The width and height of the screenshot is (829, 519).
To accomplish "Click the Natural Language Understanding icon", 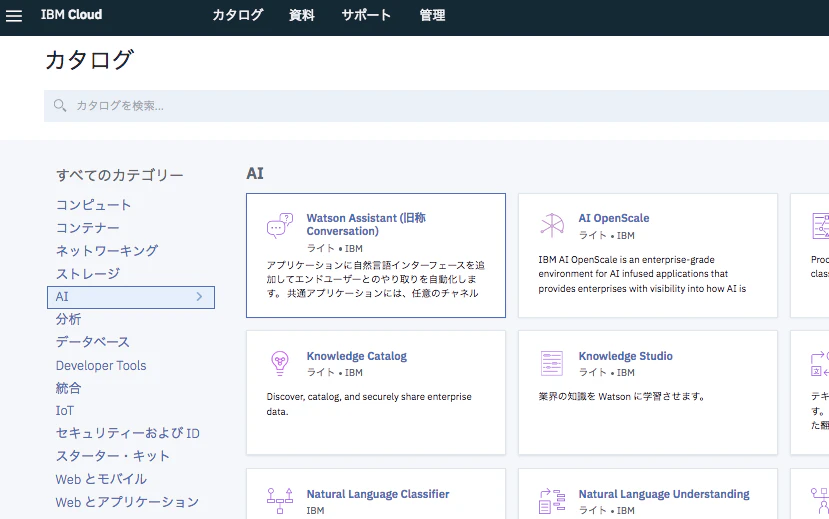I will coord(552,501).
